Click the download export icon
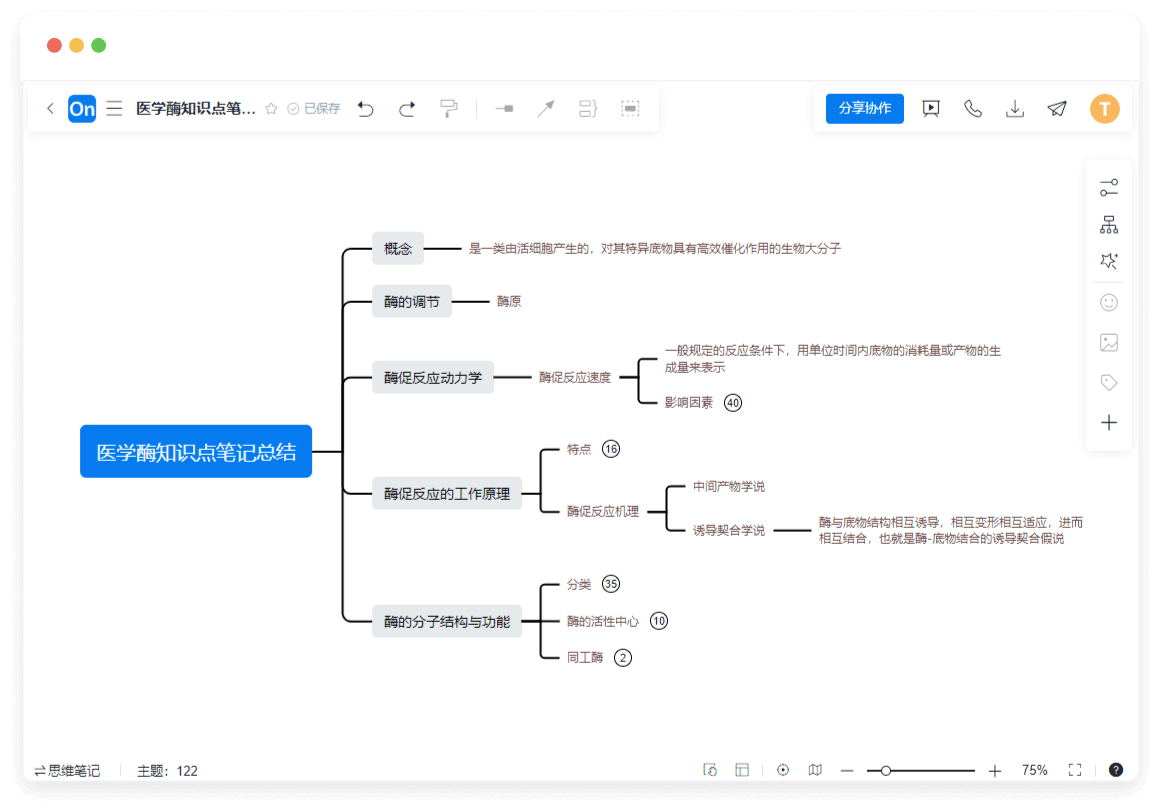Image resolution: width=1160 pixels, height=810 pixels. (x=1015, y=109)
